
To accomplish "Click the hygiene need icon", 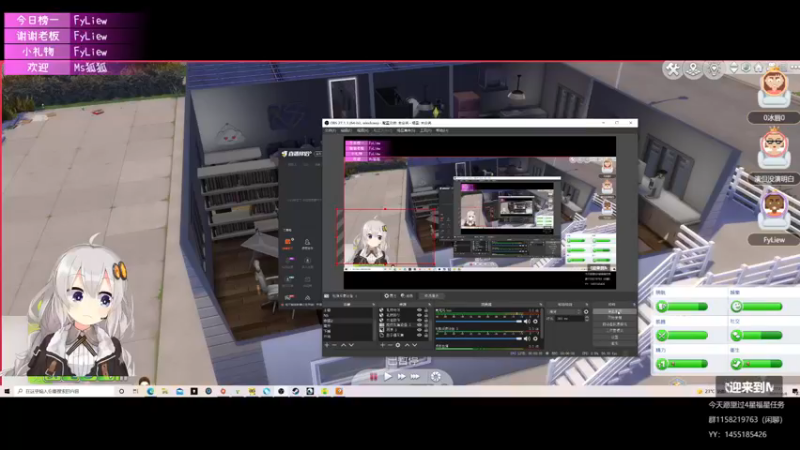I will 736,364.
